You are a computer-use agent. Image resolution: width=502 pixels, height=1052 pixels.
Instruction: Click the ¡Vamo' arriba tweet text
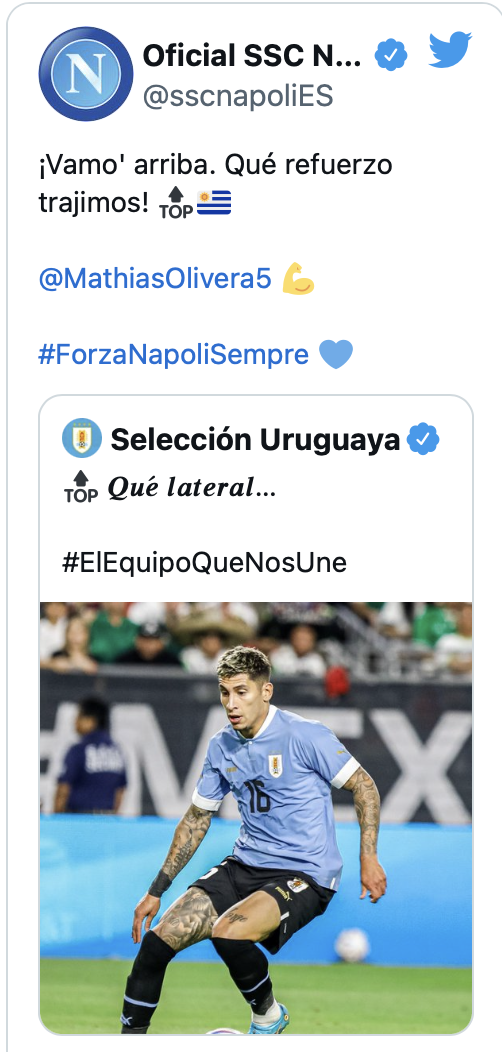215,183
